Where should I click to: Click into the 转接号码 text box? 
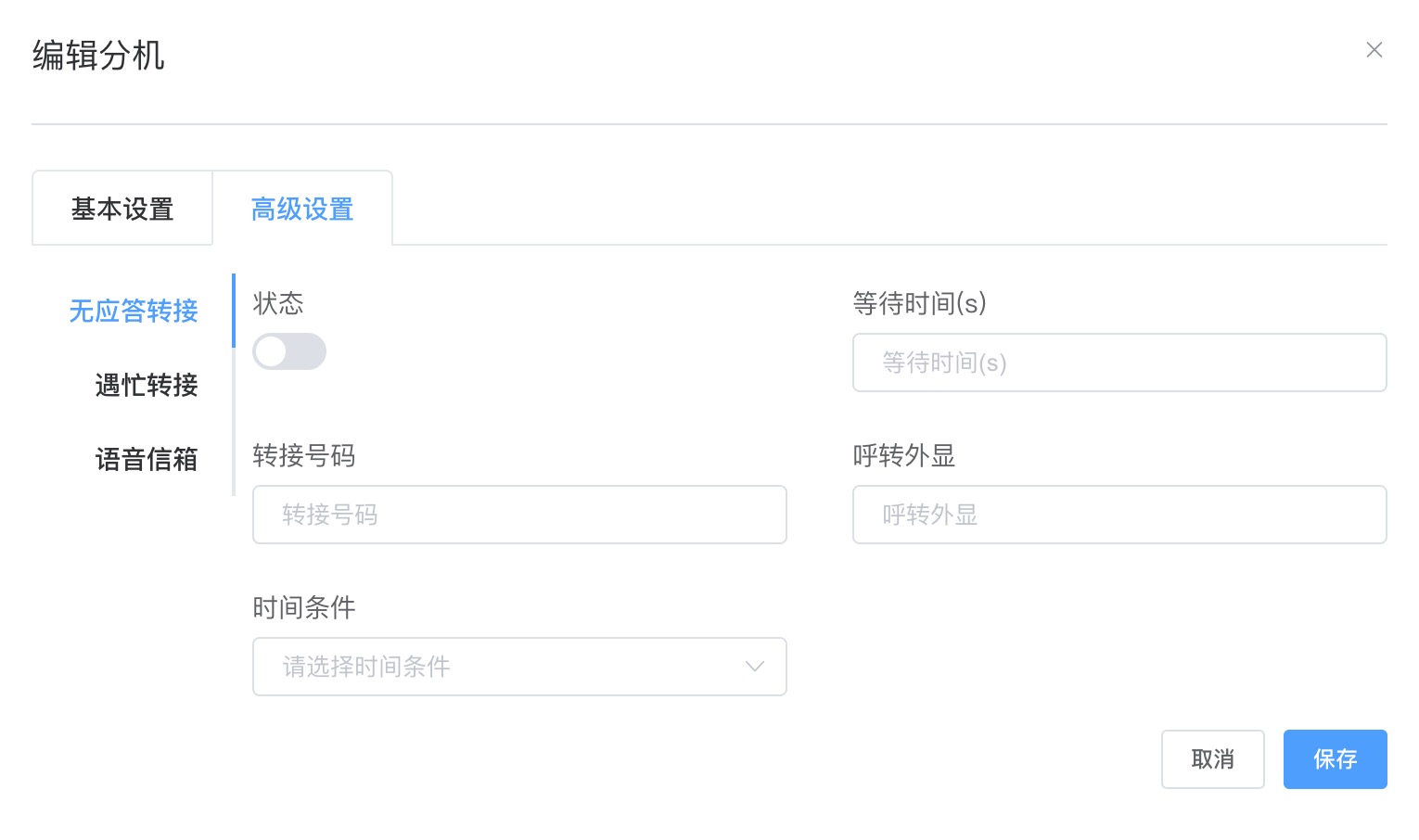(x=519, y=515)
